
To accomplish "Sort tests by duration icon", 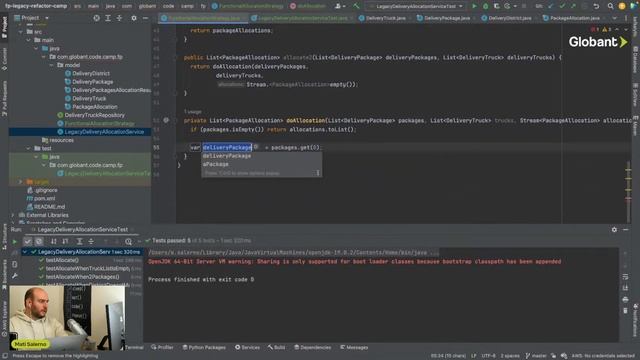I will [65, 242].
